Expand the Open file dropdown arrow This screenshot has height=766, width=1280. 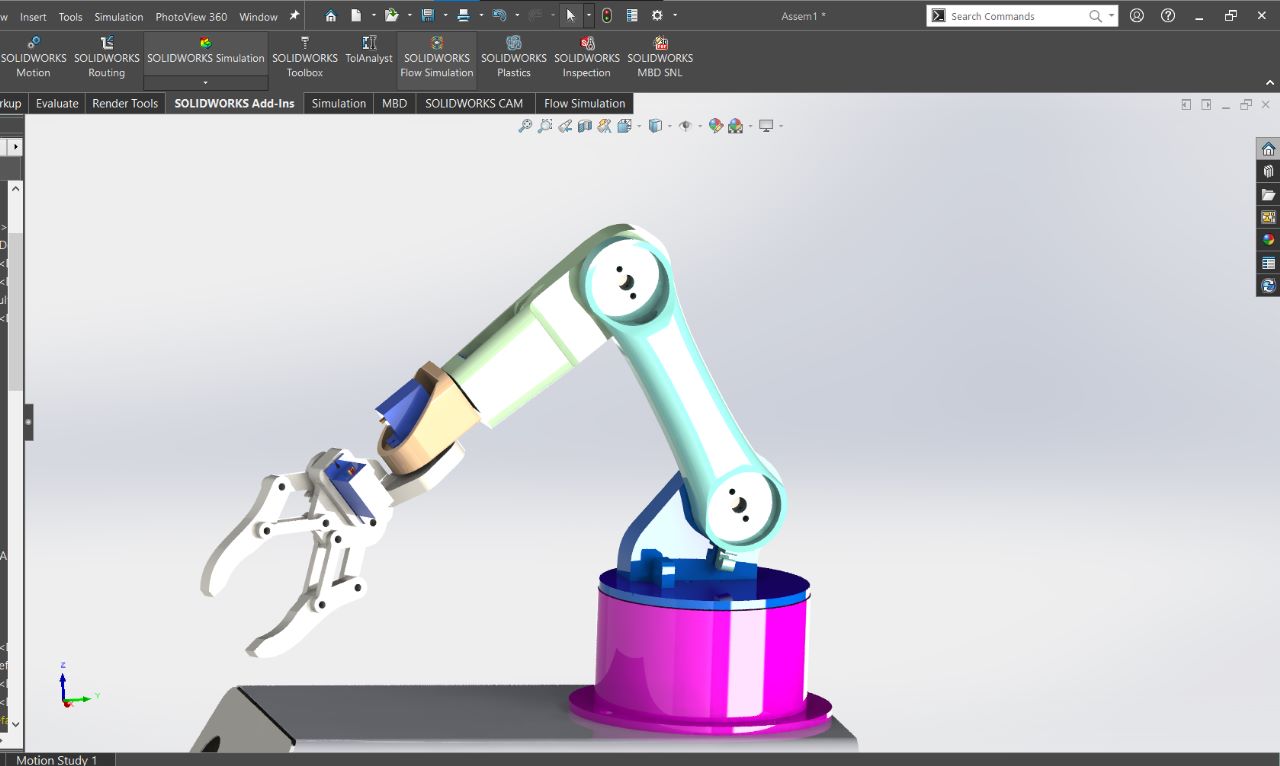409,16
